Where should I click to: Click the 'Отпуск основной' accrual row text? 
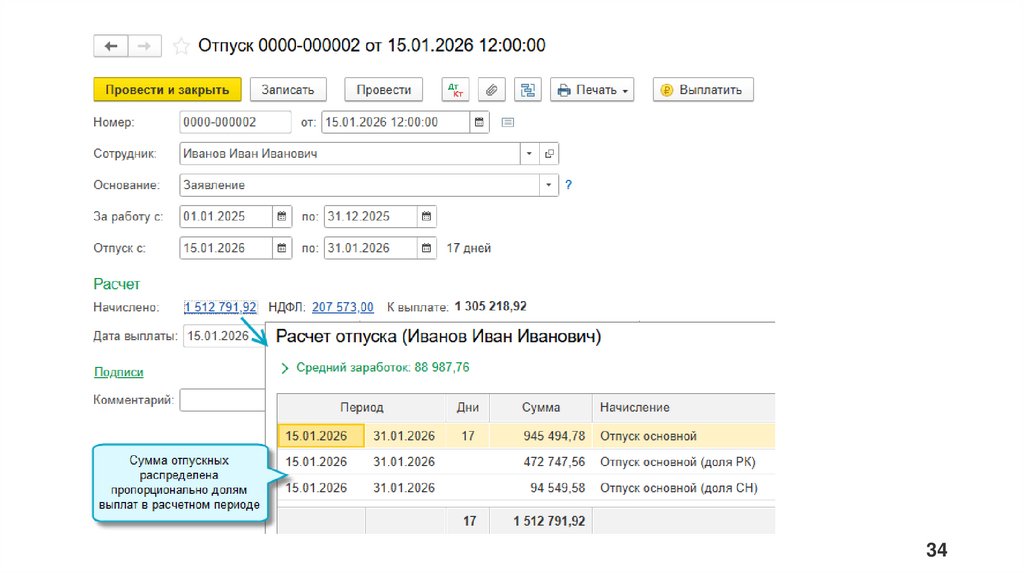[648, 436]
